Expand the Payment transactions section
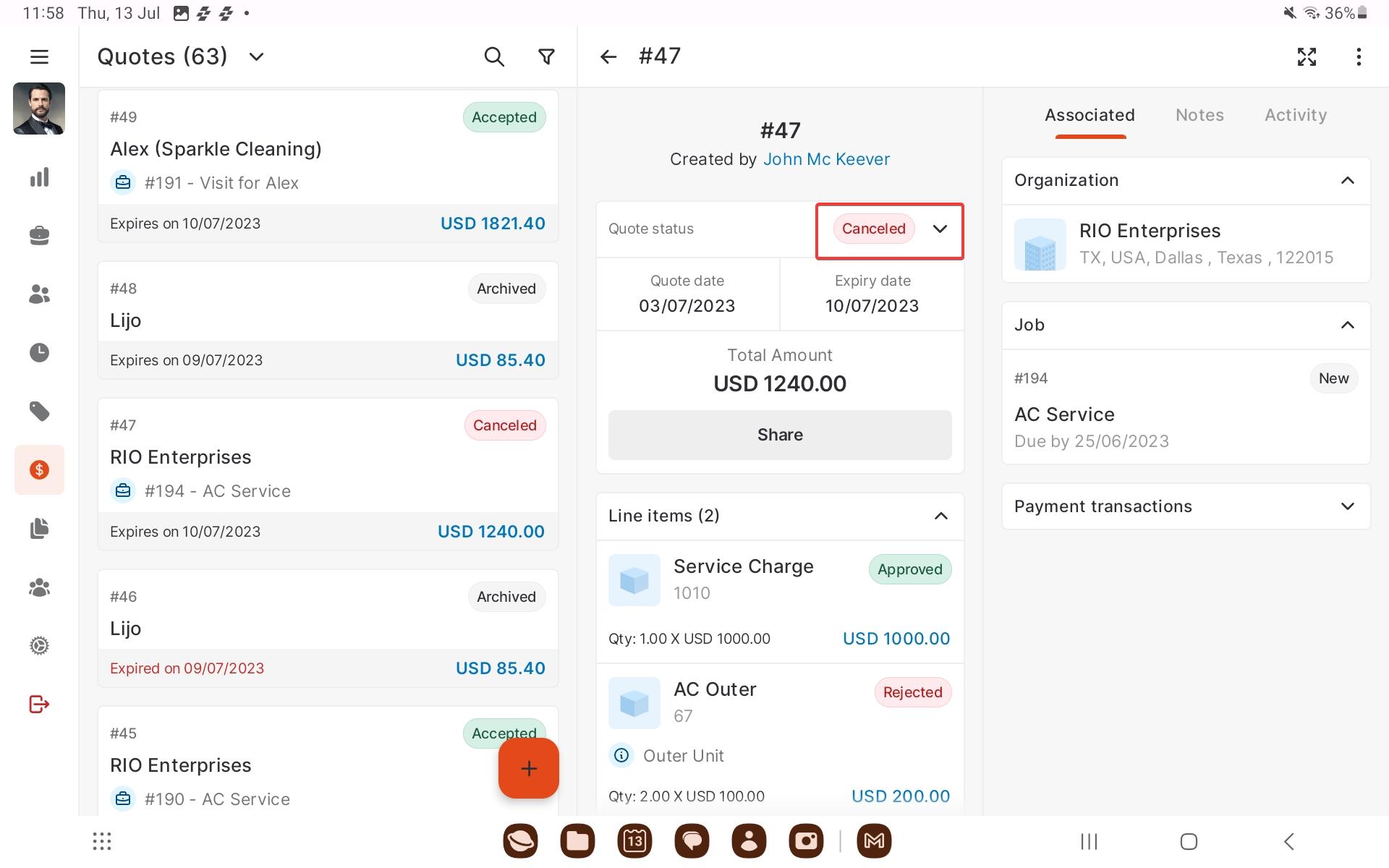Image resolution: width=1389 pixels, height=868 pixels. click(x=1347, y=506)
